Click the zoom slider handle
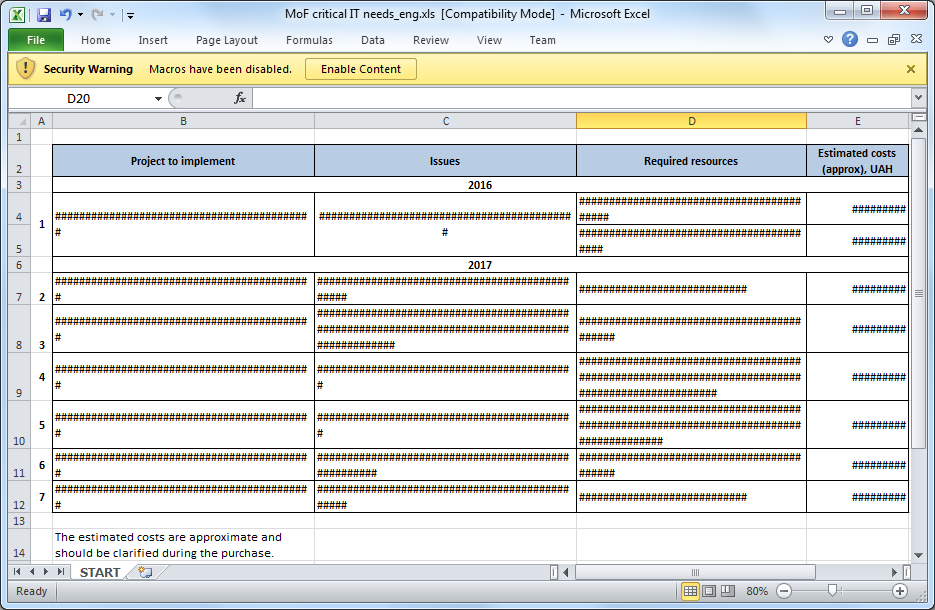The width and height of the screenshot is (935, 610). click(831, 591)
